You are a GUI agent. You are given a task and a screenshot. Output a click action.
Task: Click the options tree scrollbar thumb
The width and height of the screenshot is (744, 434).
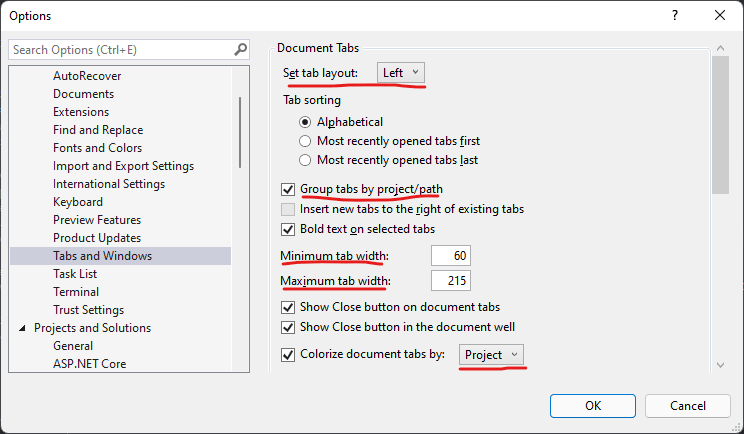click(x=240, y=132)
